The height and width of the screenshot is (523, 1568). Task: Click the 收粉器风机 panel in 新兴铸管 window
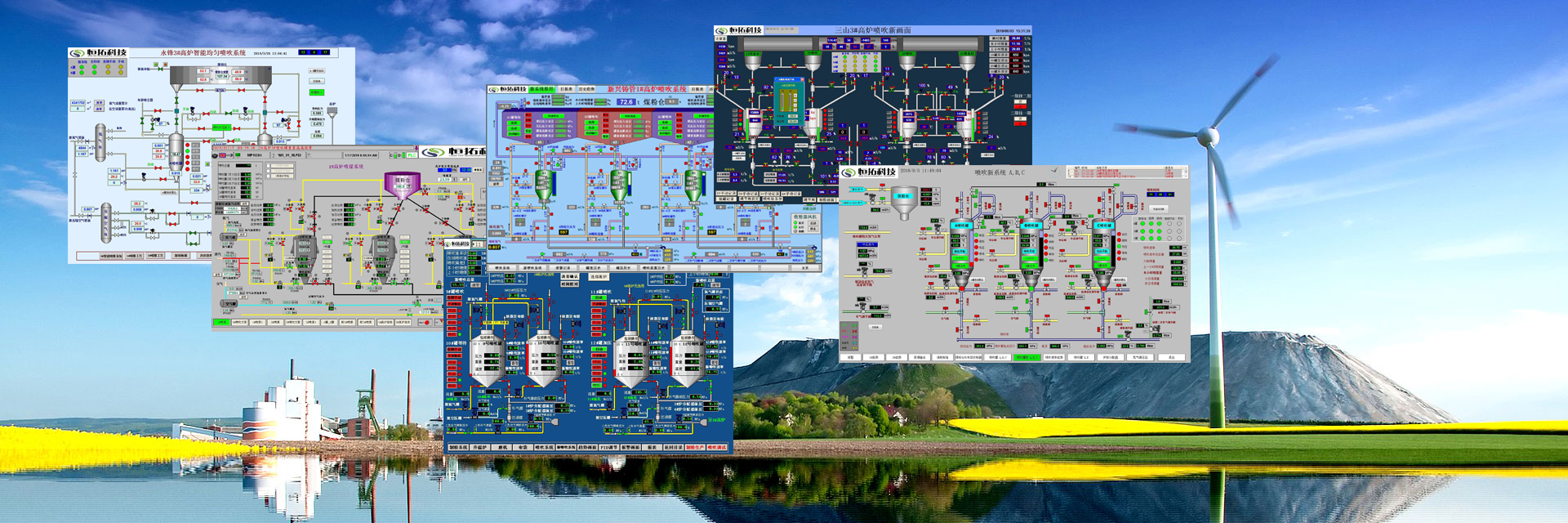[806, 224]
